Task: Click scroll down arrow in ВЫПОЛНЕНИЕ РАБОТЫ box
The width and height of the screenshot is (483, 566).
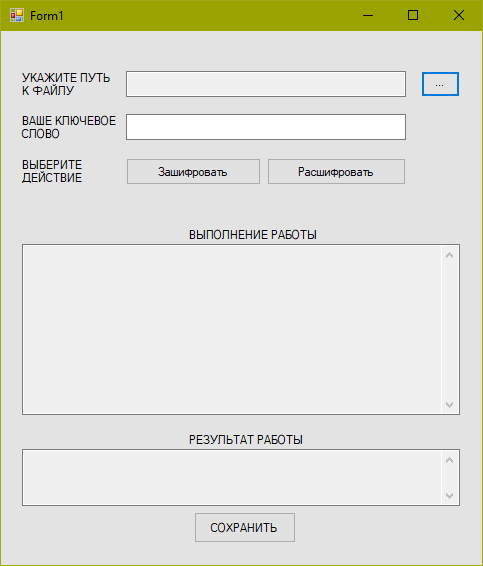Action: tap(449, 405)
